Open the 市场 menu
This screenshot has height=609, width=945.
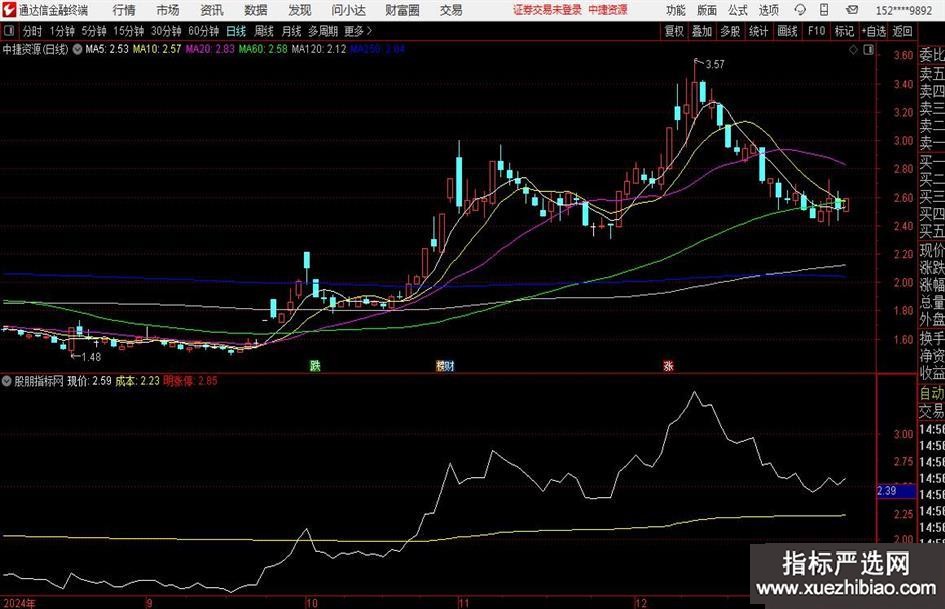coord(168,10)
